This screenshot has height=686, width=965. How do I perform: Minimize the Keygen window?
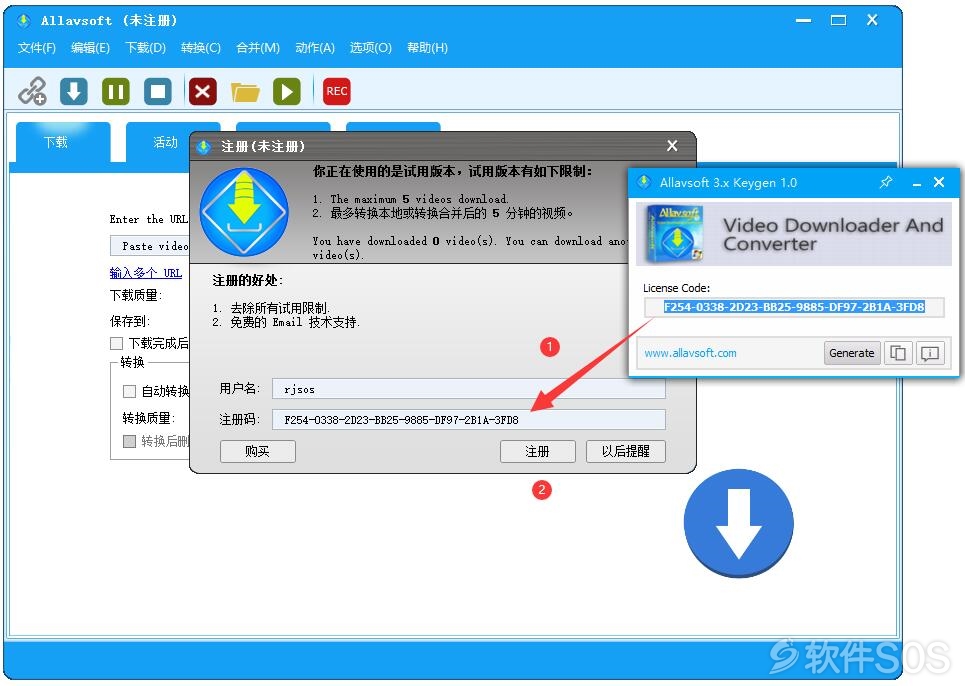917,183
